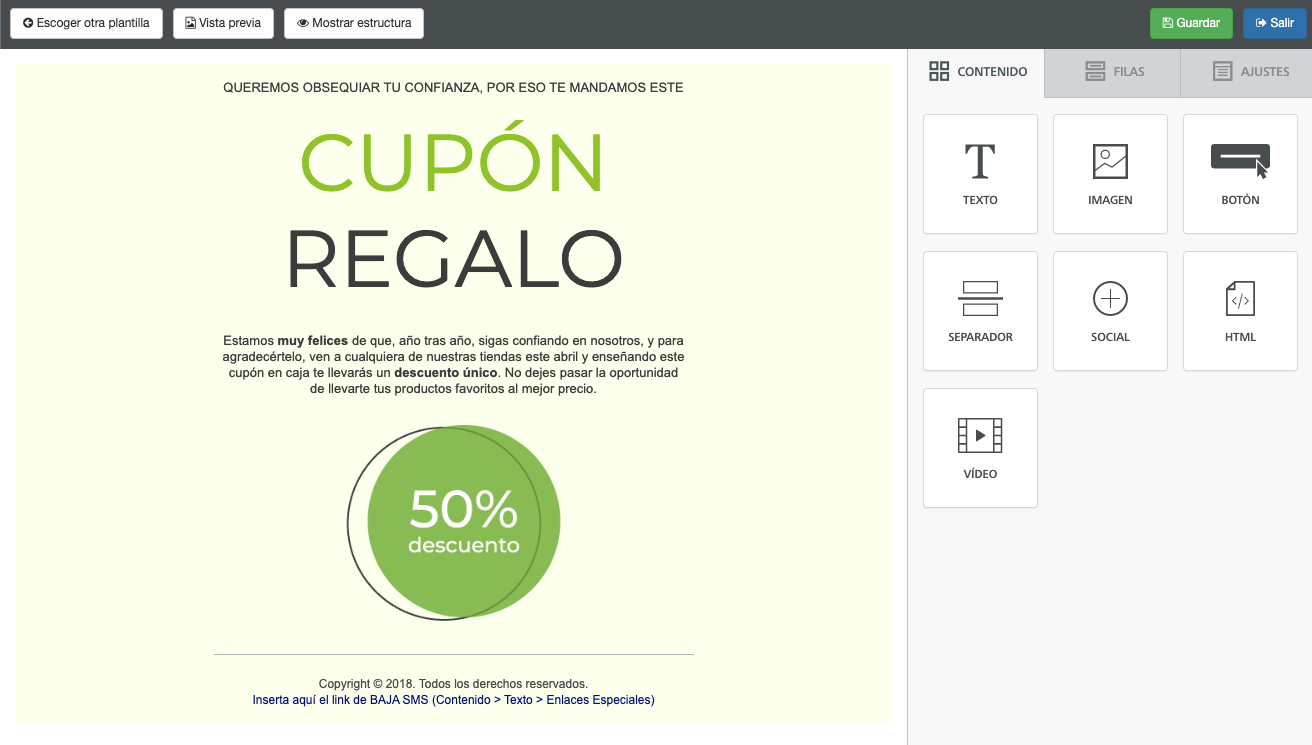Add a Vídeo element
The image size is (1312, 745).
pyautogui.click(x=980, y=447)
